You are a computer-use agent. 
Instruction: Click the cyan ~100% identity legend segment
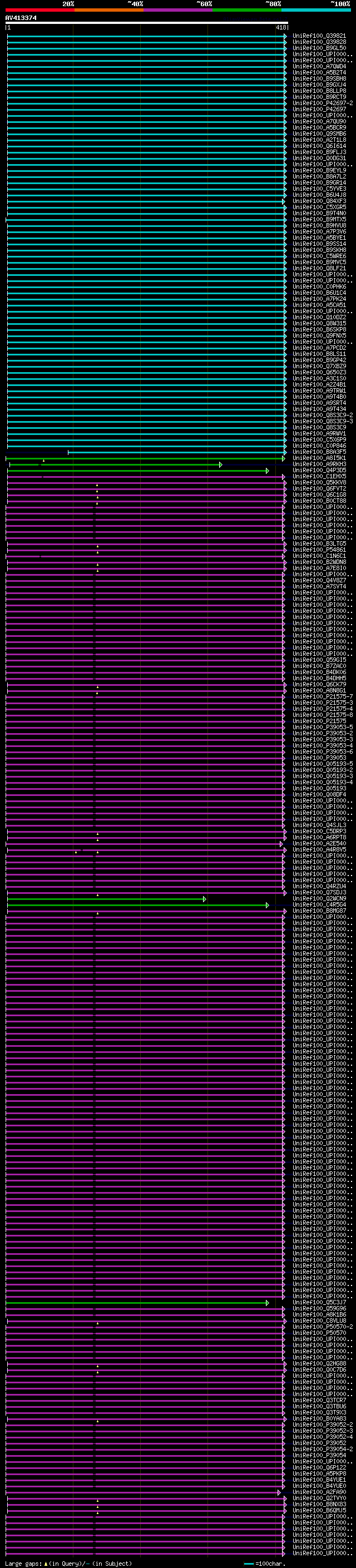click(x=316, y=10)
